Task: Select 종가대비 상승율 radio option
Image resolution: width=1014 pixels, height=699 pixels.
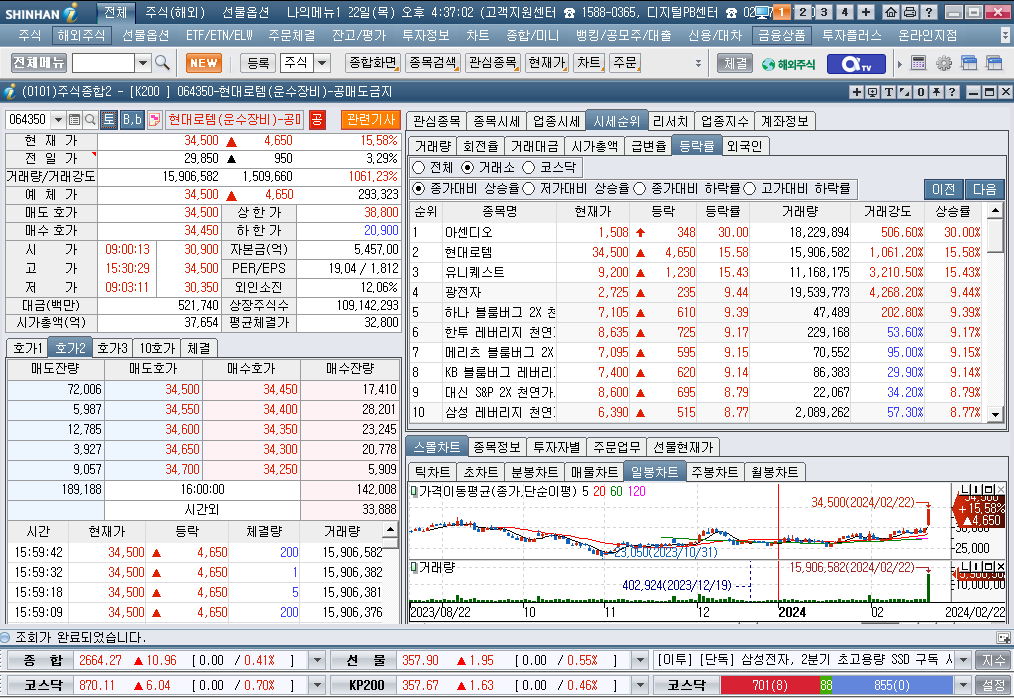Action: pos(418,188)
